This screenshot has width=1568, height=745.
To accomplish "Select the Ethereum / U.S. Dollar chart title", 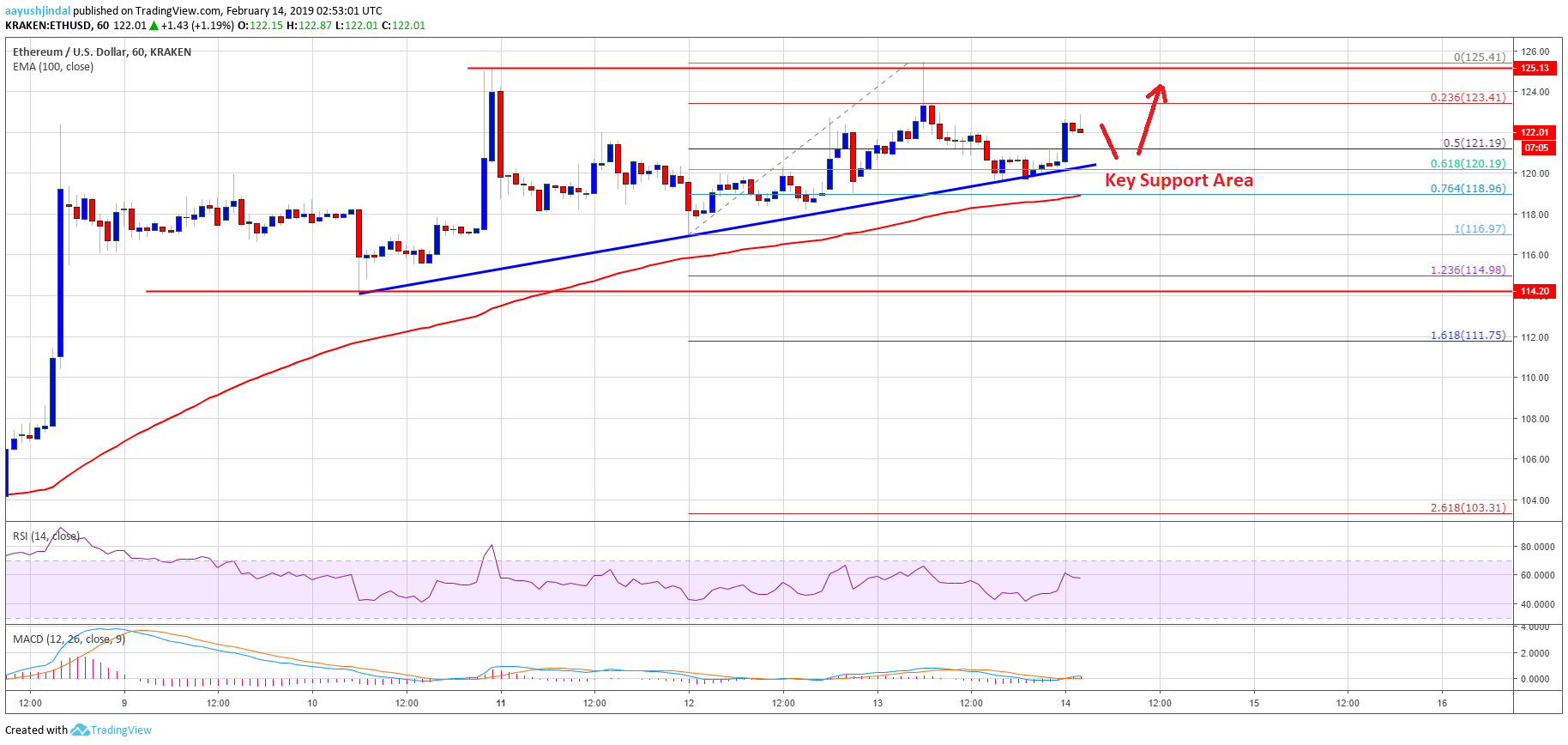I will [x=102, y=52].
